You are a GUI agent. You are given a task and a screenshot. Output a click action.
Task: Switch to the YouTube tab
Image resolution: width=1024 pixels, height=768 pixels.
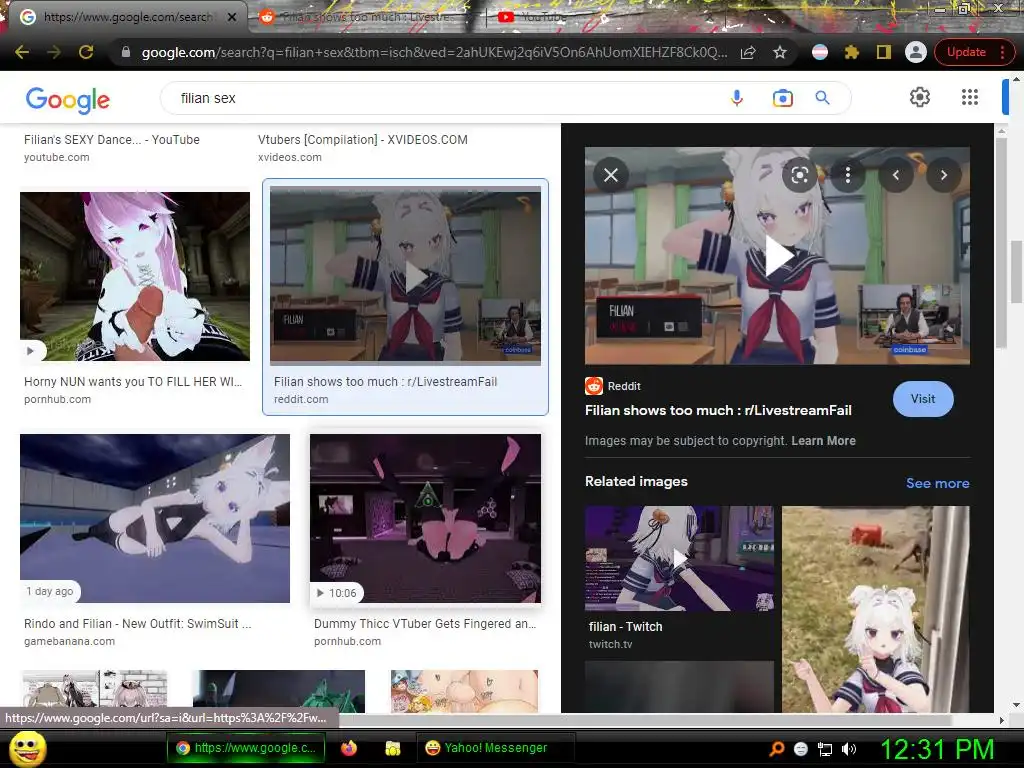pyautogui.click(x=532, y=17)
